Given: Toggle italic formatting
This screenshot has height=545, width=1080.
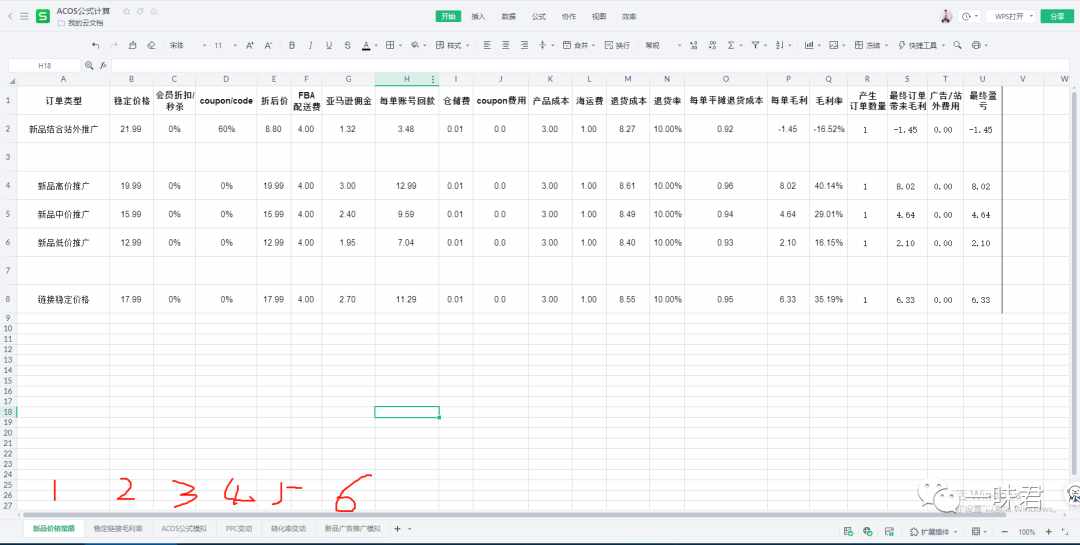Looking at the screenshot, I should [311, 45].
